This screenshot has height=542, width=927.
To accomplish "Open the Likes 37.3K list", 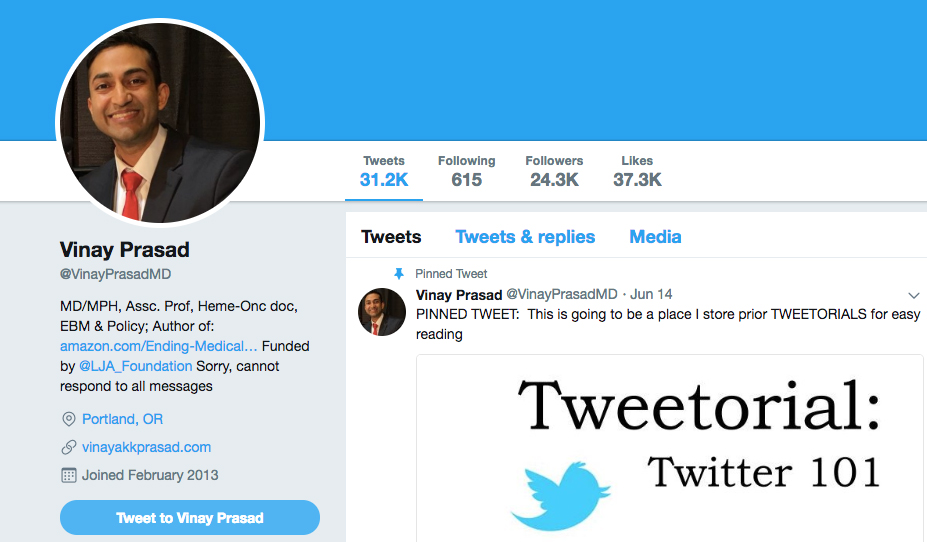I will (637, 171).
